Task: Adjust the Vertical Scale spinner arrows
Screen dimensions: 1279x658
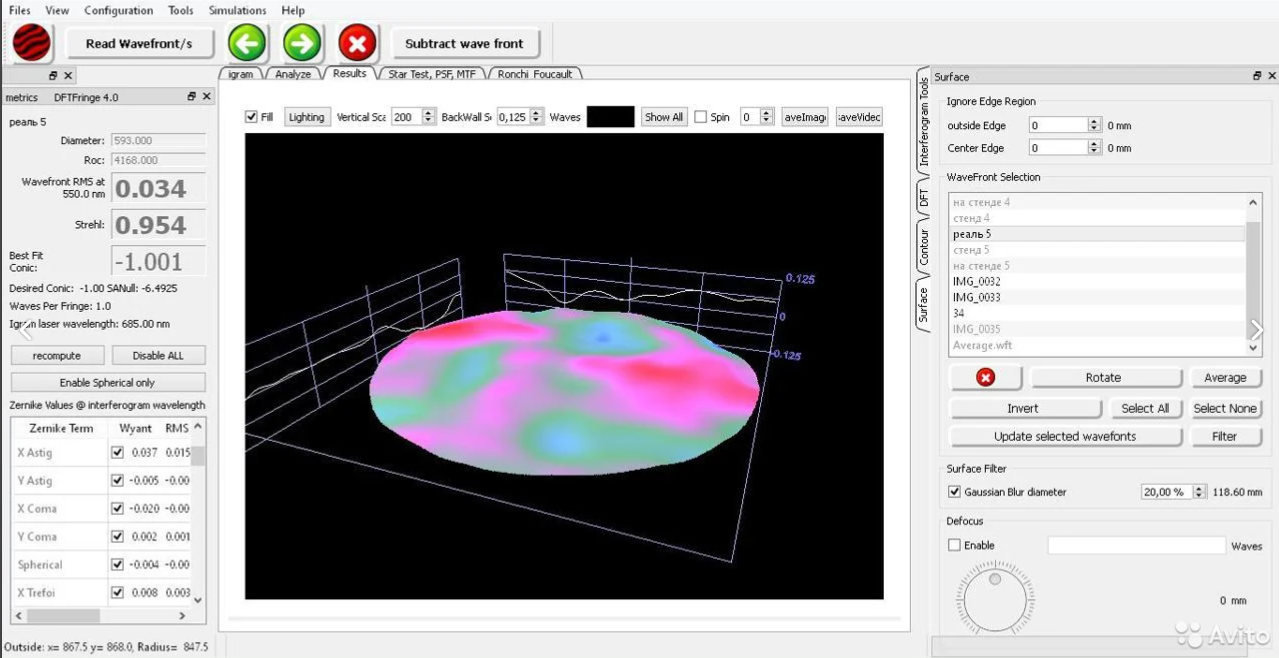Action: pos(427,117)
